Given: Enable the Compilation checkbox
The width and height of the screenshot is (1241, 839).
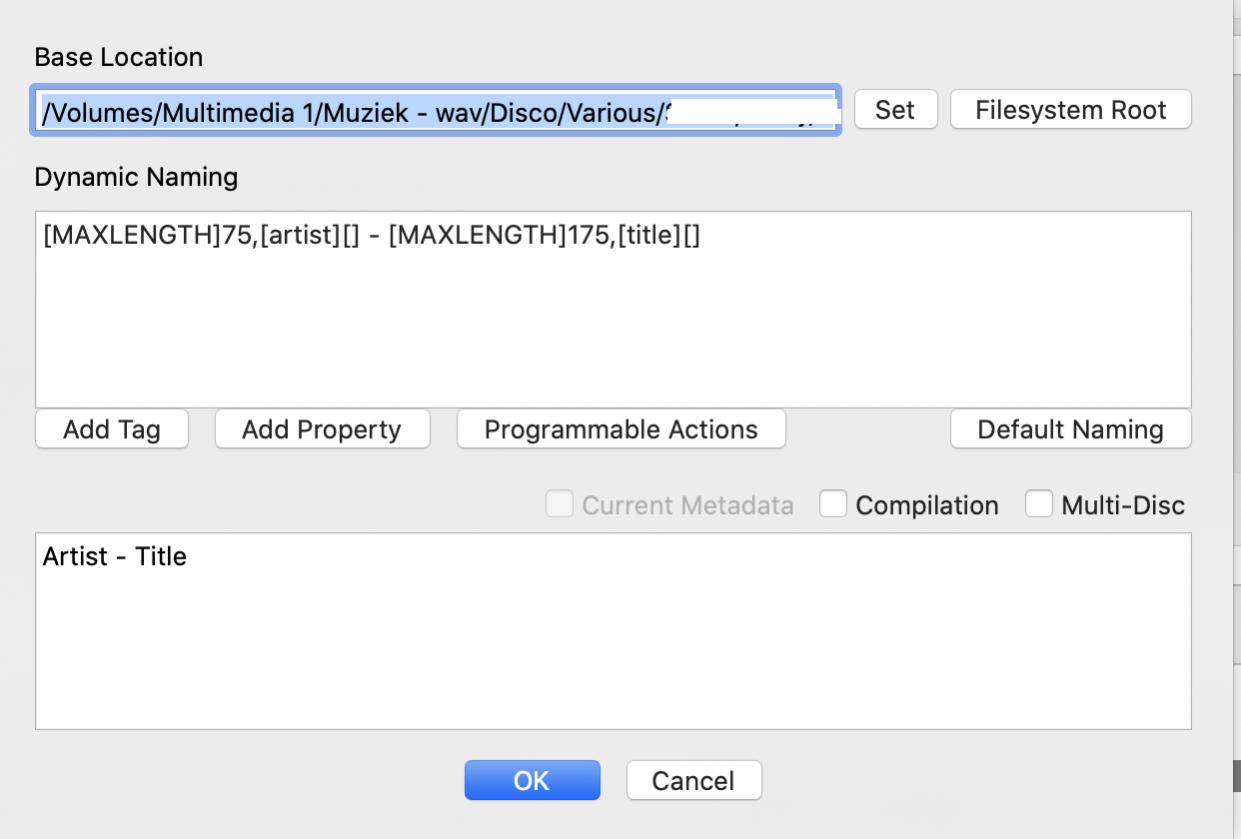Looking at the screenshot, I should tap(833, 505).
